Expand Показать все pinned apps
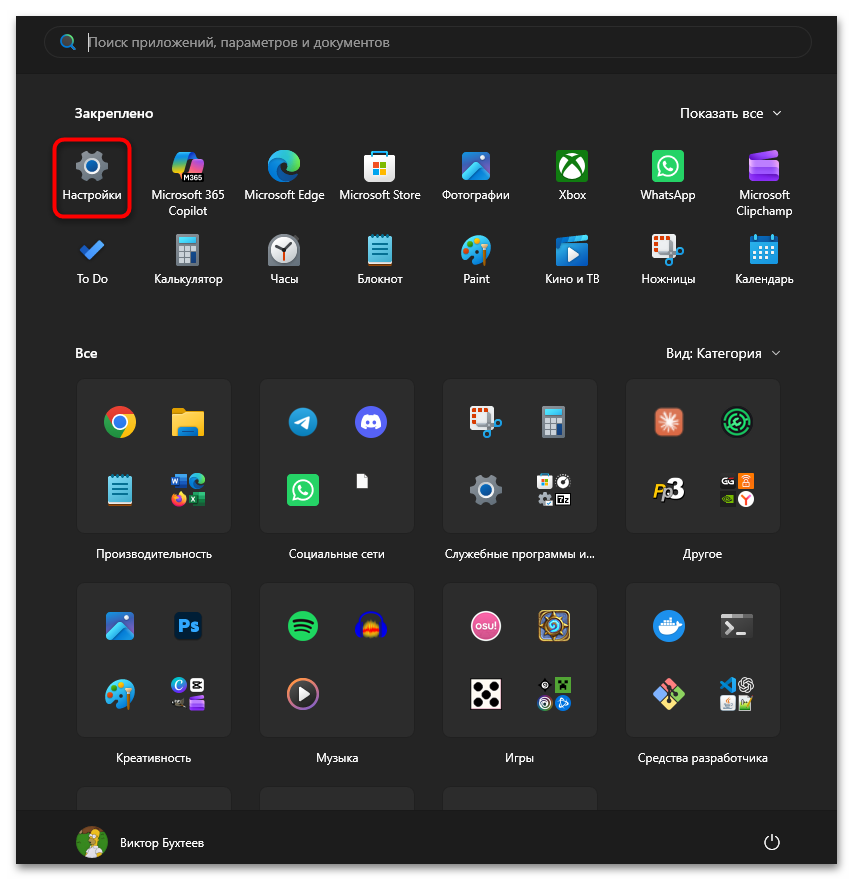The height and width of the screenshot is (880, 853). pyautogui.click(x=731, y=113)
